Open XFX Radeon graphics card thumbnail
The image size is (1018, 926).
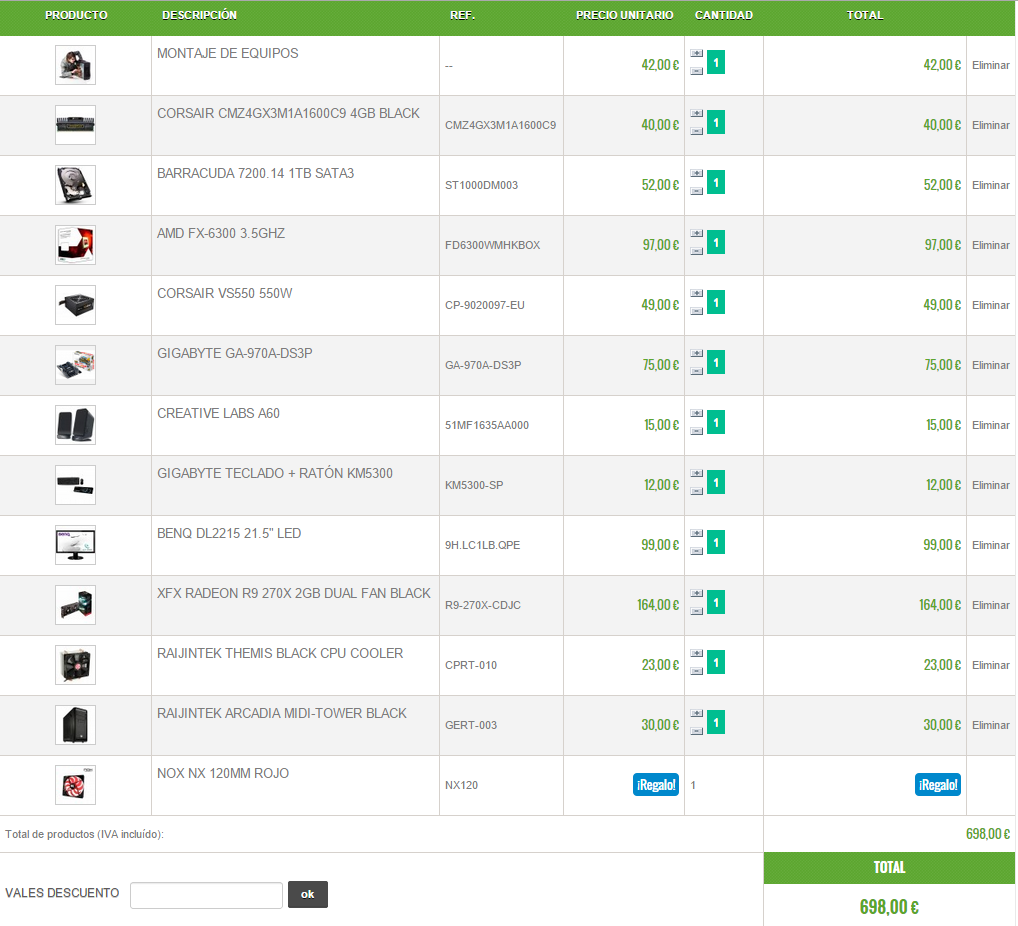75,605
